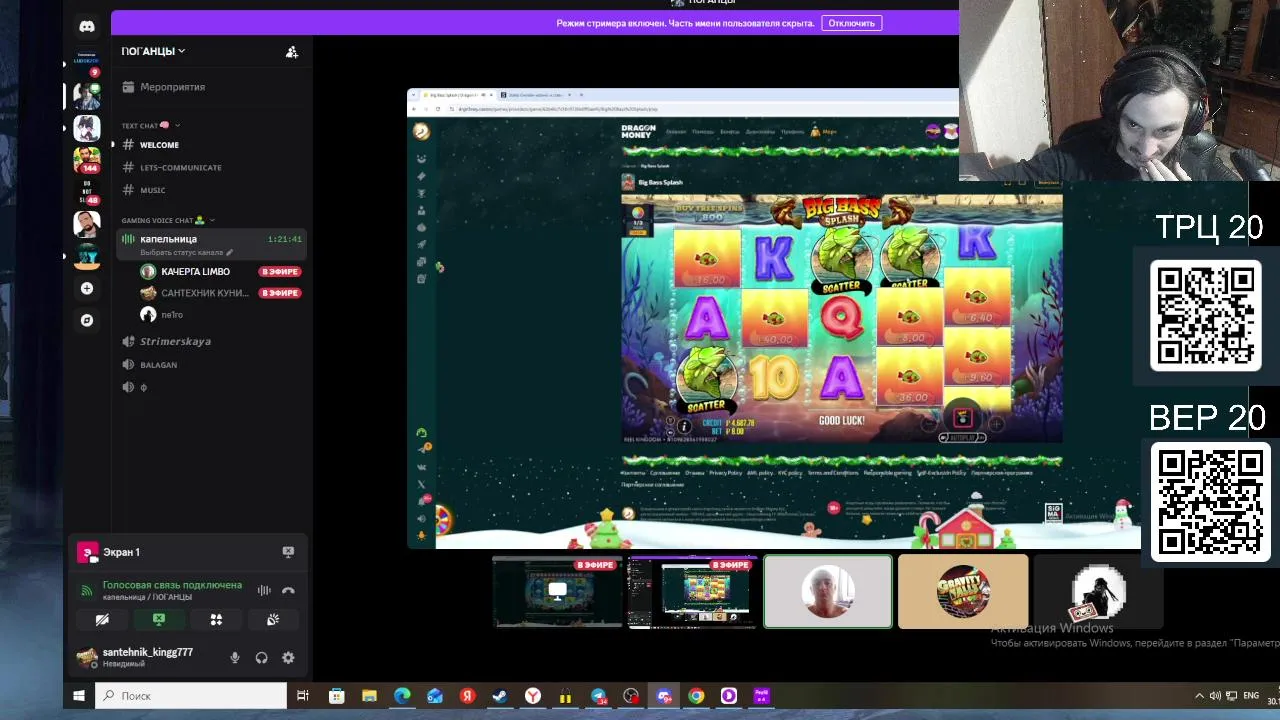Open noise suppression waveform icon
This screenshot has height=720, width=1280.
tap(264, 590)
